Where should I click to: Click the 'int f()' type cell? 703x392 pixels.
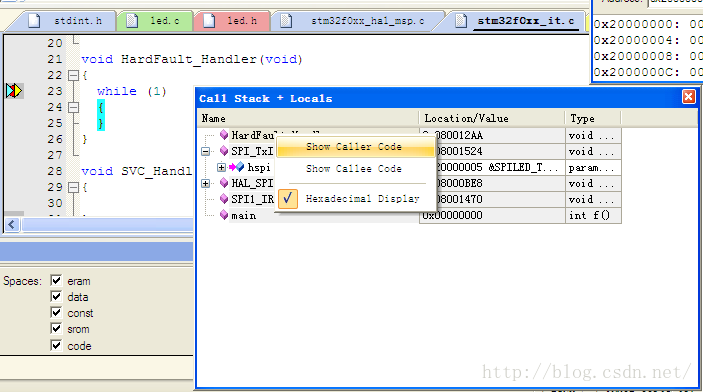click(x=593, y=215)
